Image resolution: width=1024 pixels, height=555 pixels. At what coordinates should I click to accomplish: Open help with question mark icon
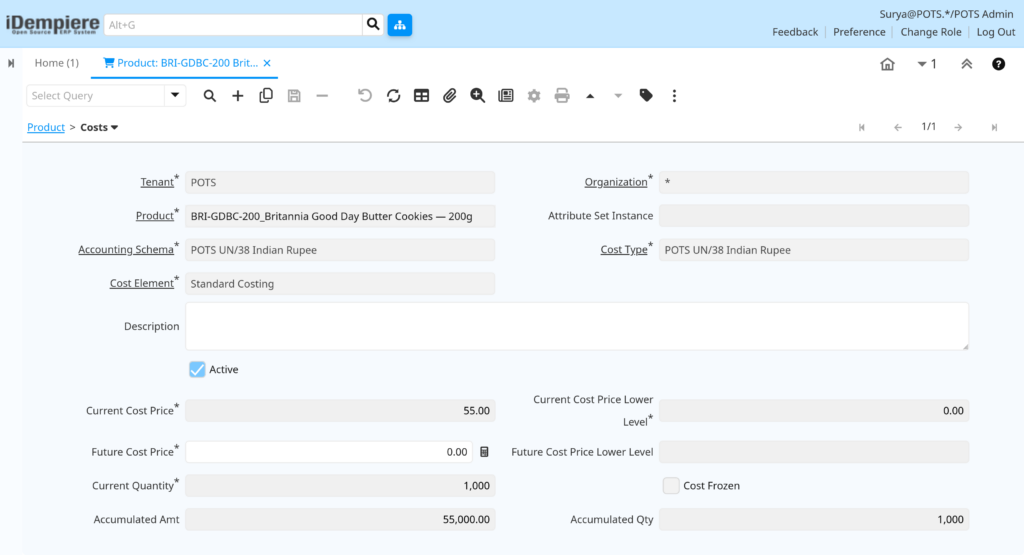[998, 64]
